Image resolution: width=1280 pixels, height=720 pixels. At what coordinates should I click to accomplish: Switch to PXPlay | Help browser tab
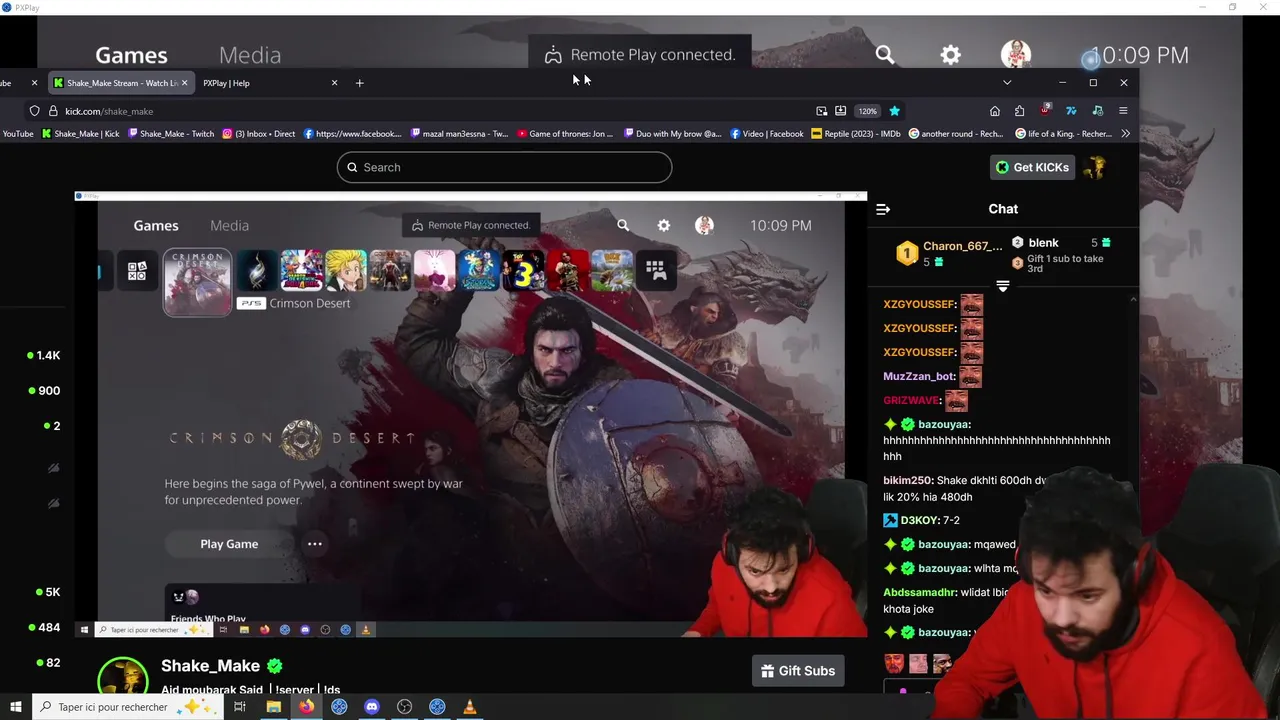(x=226, y=83)
